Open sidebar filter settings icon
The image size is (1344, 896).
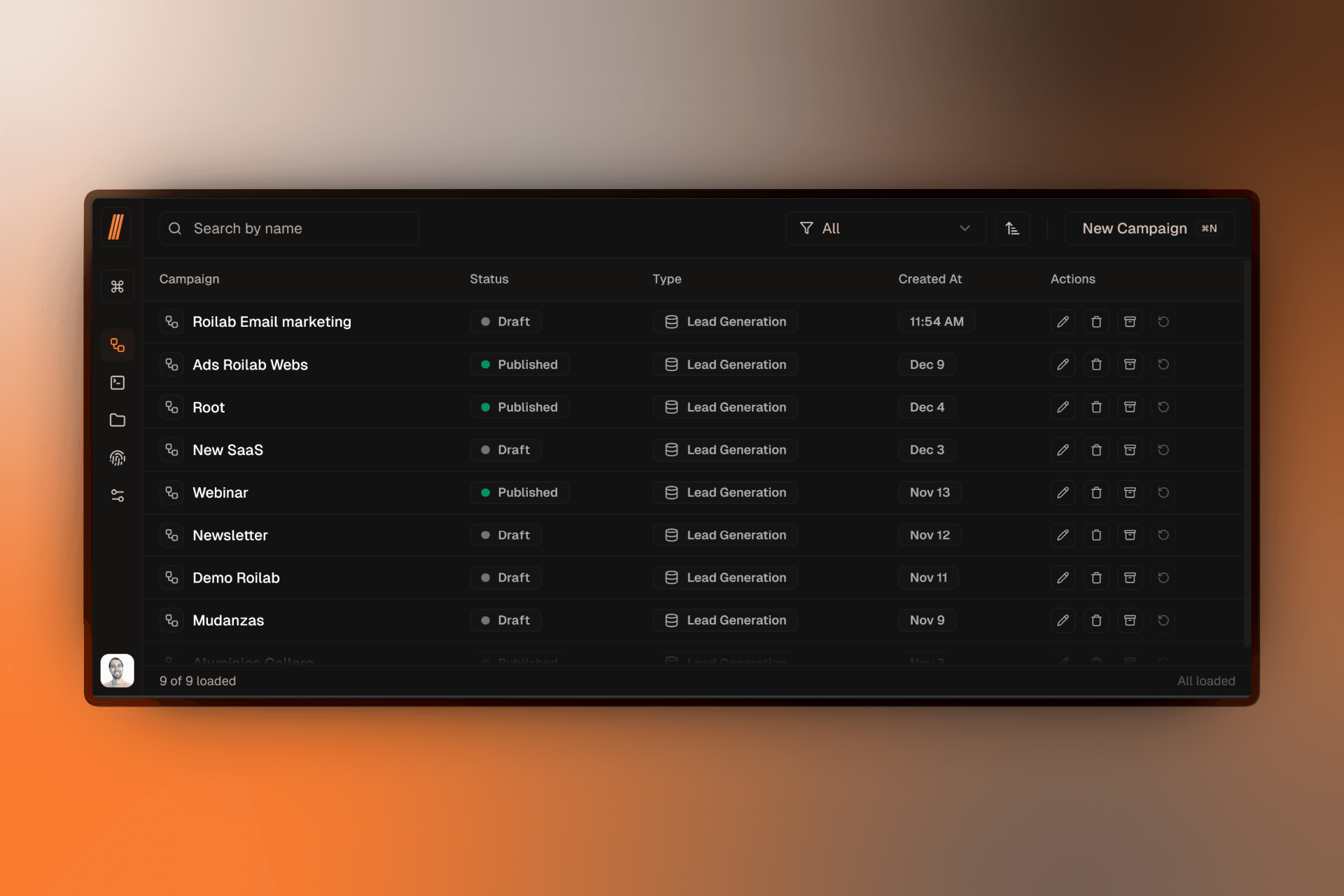click(117, 496)
